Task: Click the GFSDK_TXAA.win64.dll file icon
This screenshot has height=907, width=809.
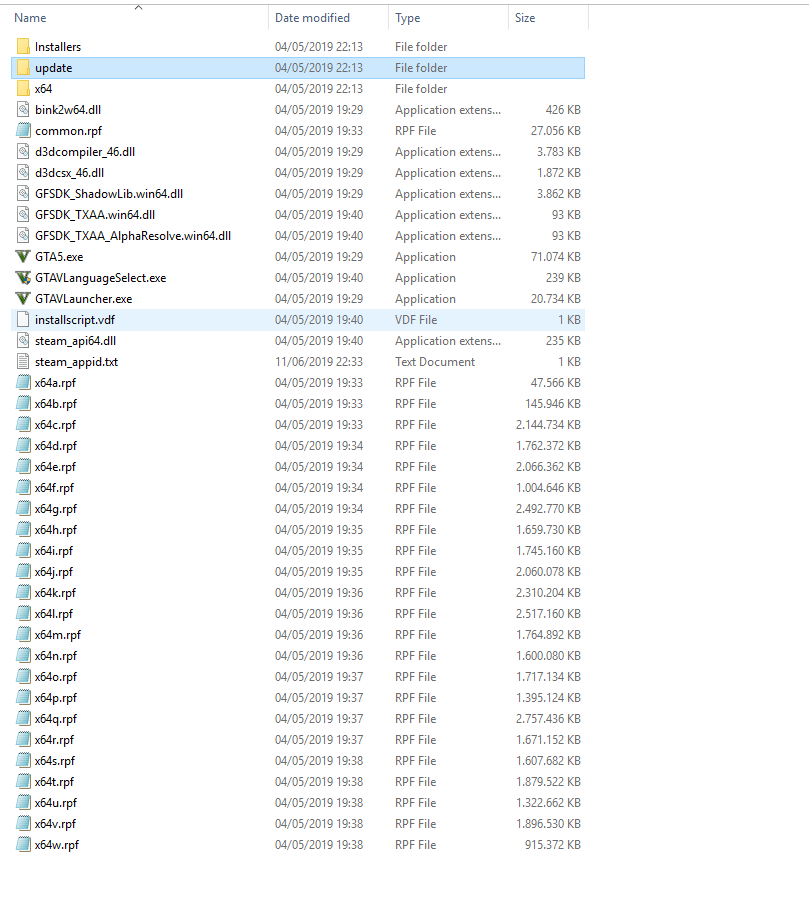Action: point(23,215)
